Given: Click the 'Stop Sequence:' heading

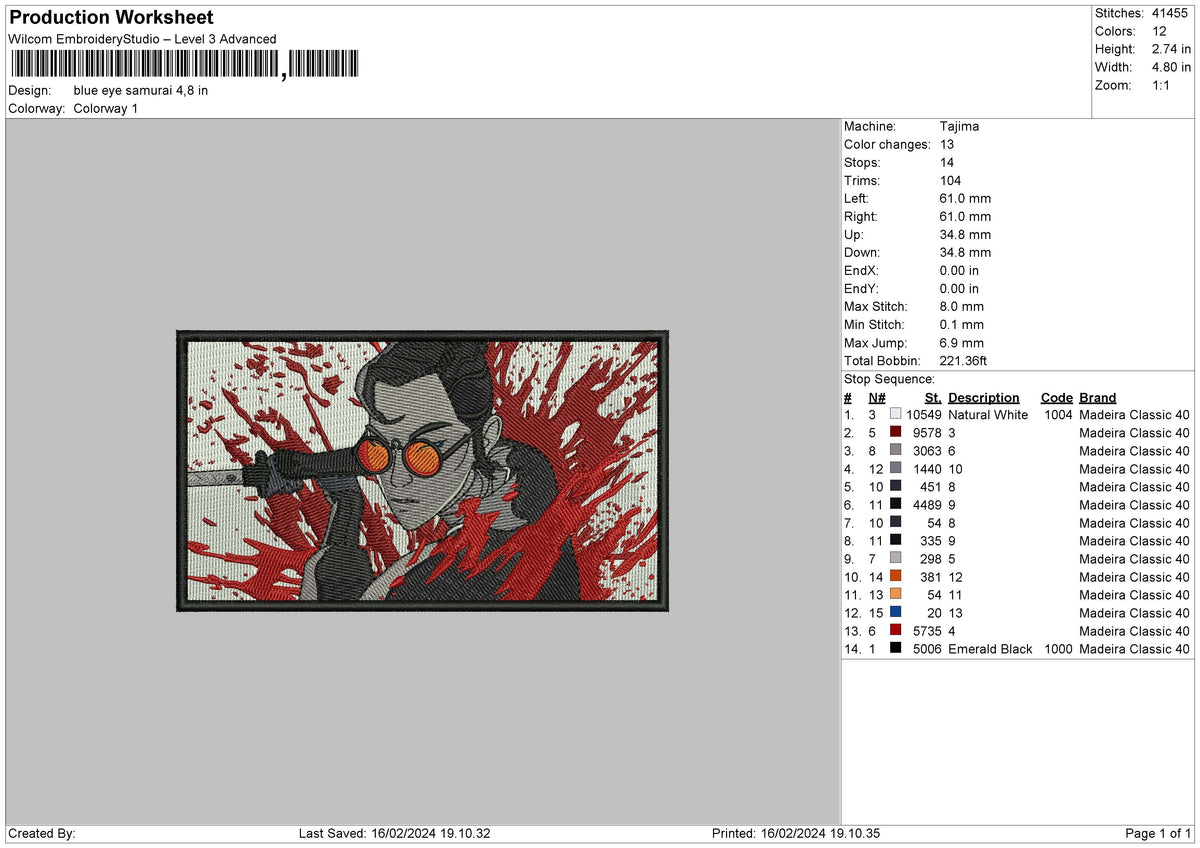Looking at the screenshot, I should click(x=890, y=379).
